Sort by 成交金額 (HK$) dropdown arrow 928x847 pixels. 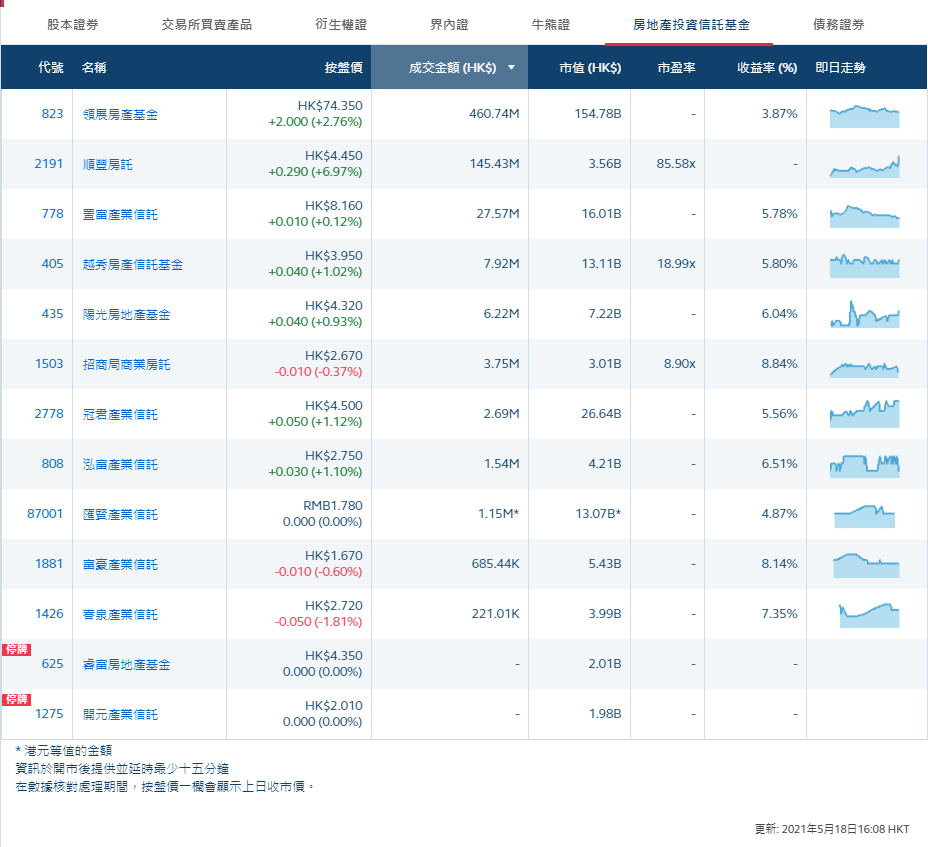click(511, 68)
